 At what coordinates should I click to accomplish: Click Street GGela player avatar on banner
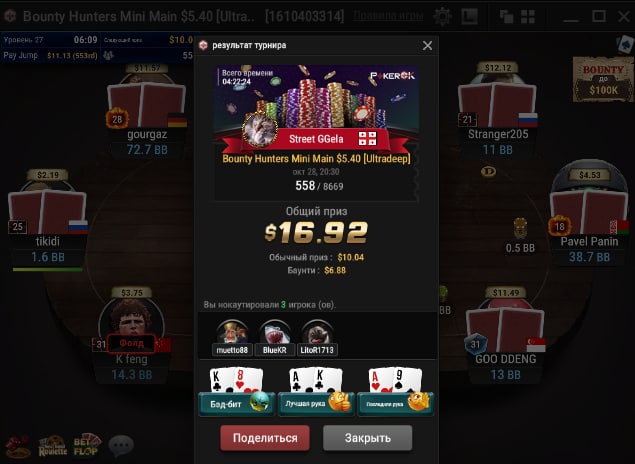tap(260, 130)
